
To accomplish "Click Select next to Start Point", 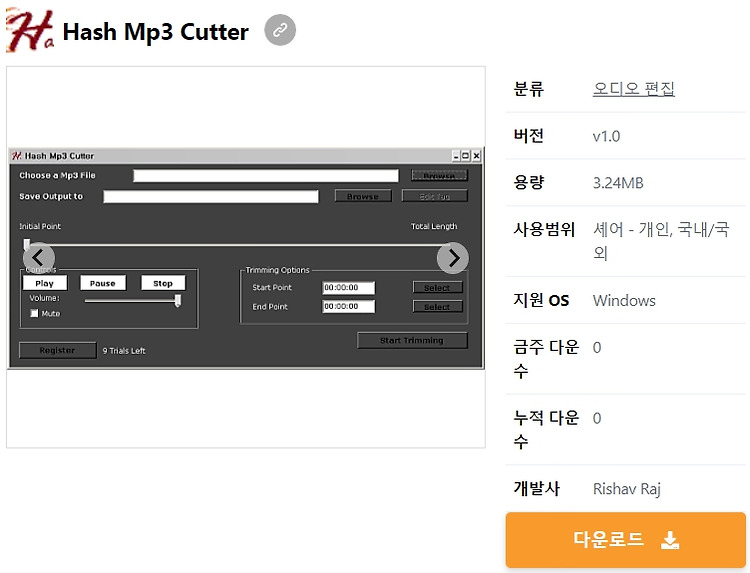I will coord(437,287).
